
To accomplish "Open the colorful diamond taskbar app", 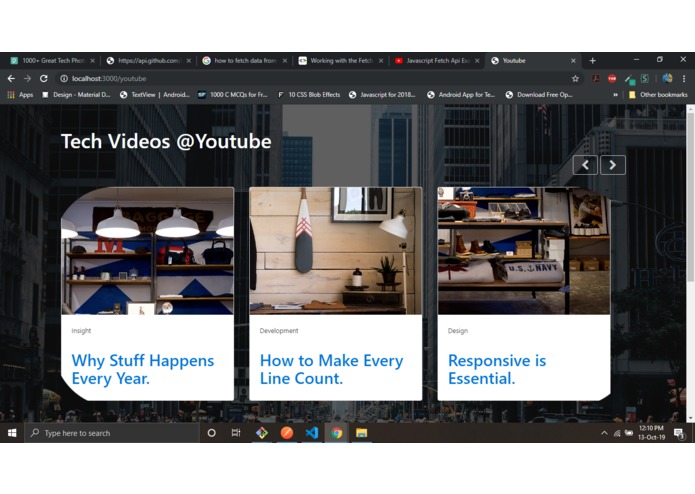I will [x=262, y=433].
